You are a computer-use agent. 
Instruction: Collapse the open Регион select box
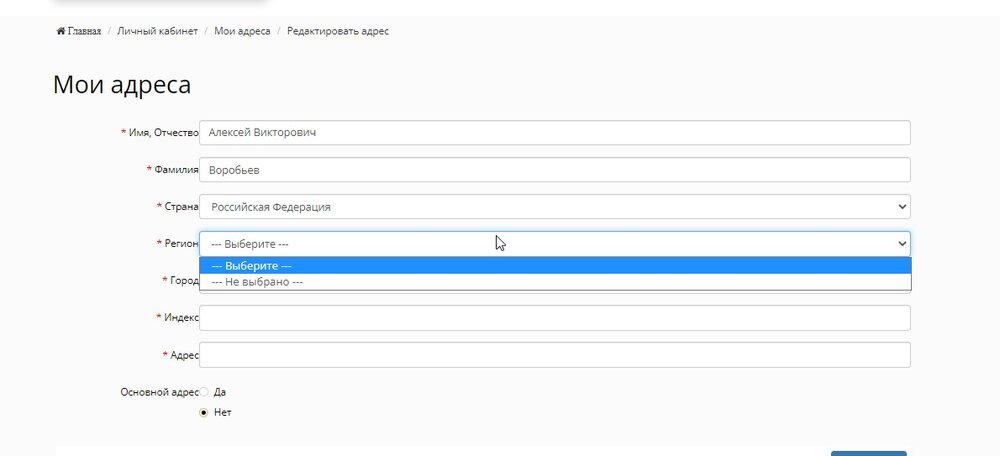554,244
